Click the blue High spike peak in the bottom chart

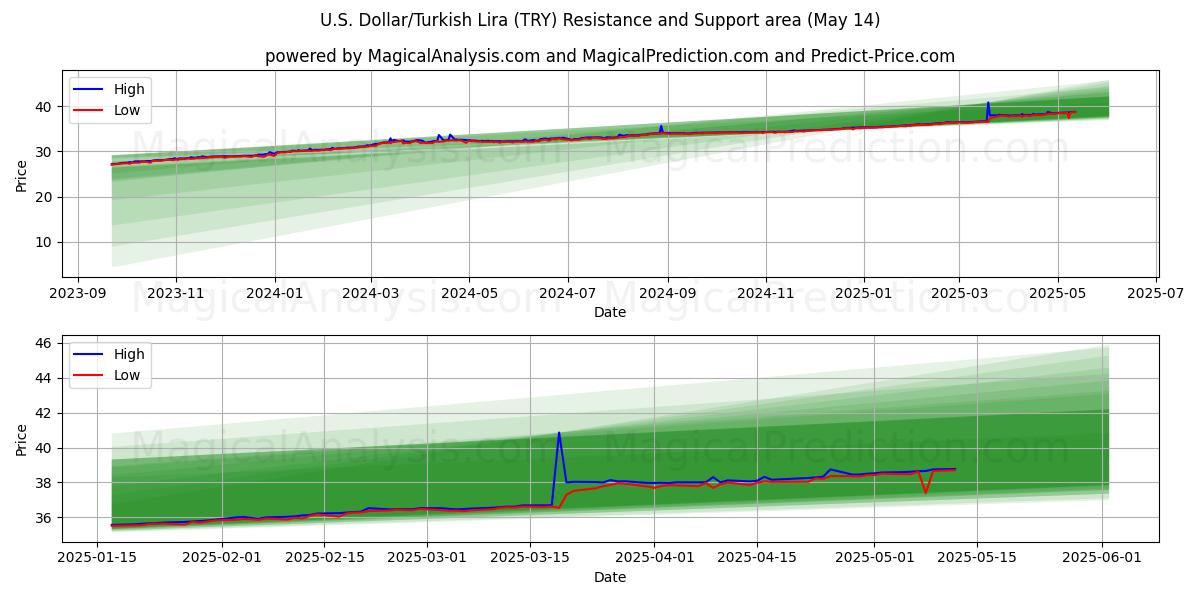point(559,433)
